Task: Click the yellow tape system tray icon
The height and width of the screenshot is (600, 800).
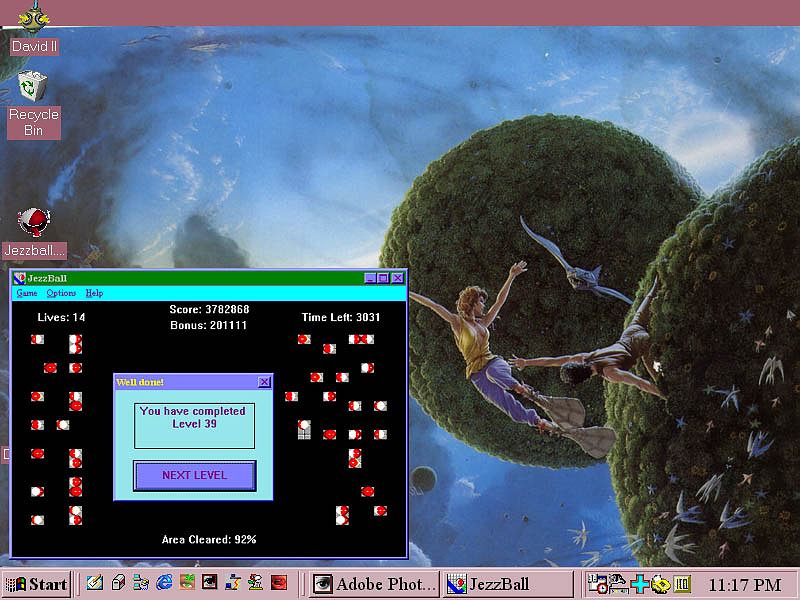Action: coord(661,584)
